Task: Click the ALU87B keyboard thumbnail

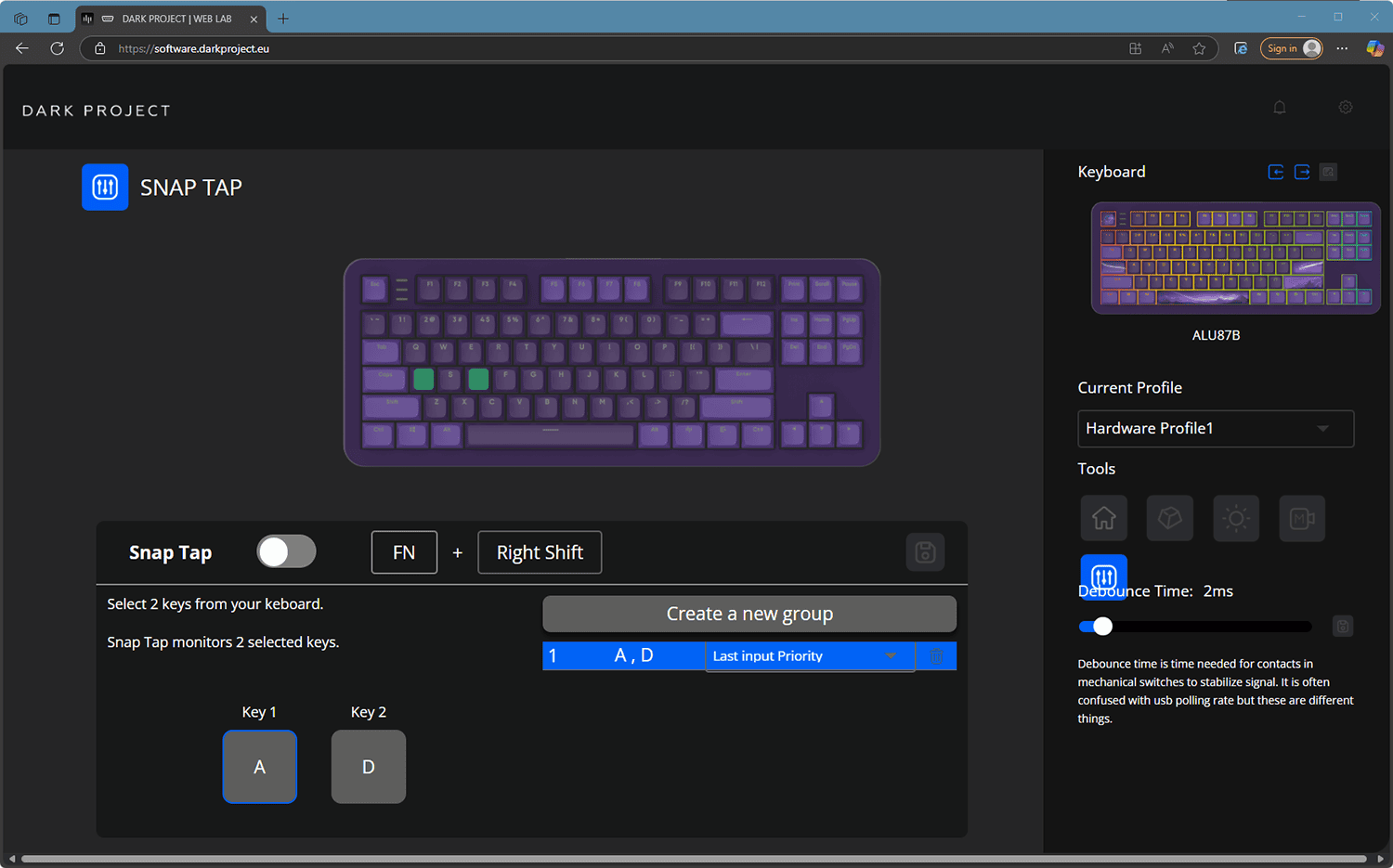Action: (x=1236, y=258)
